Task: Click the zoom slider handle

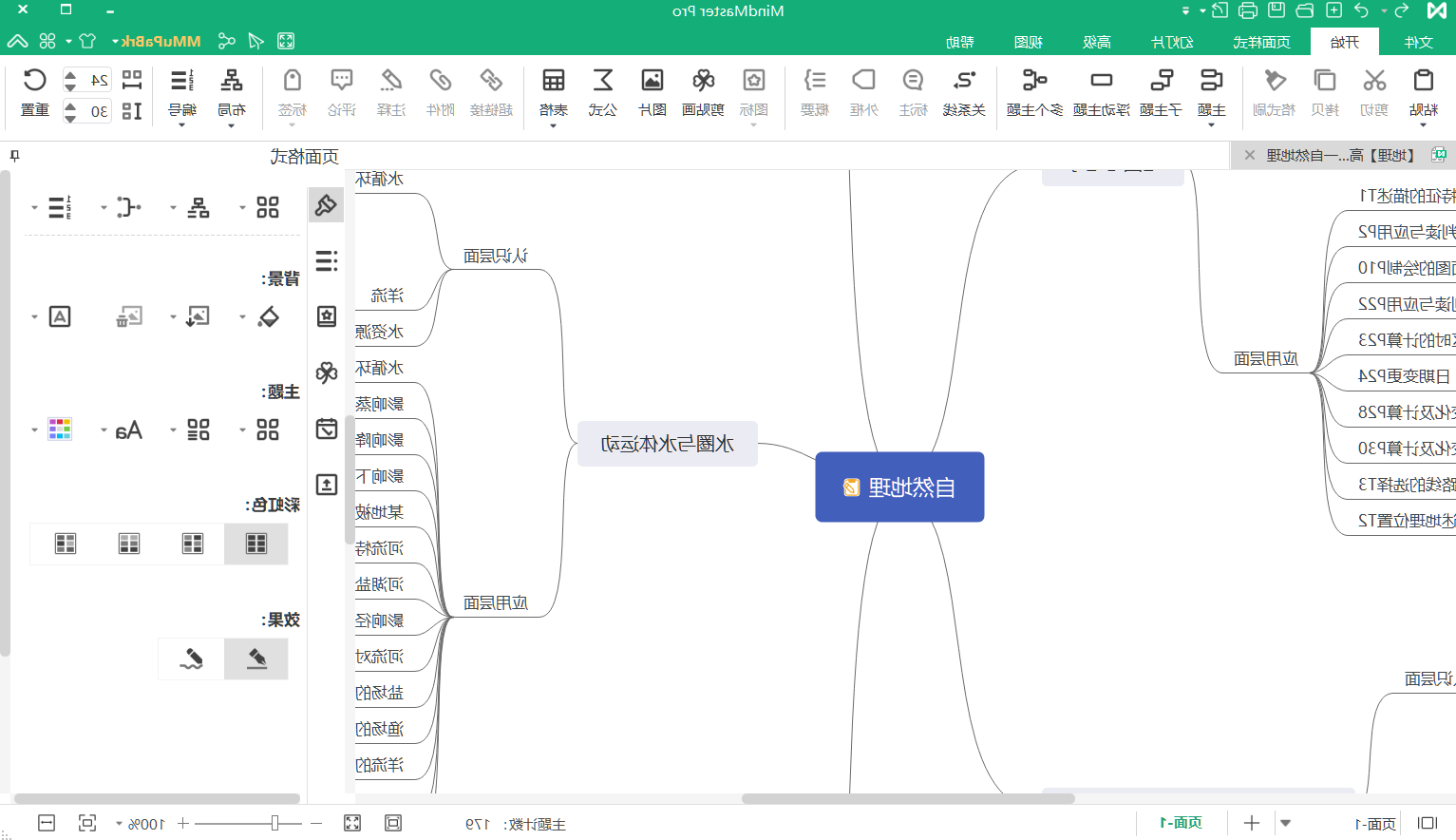Action: tap(274, 823)
